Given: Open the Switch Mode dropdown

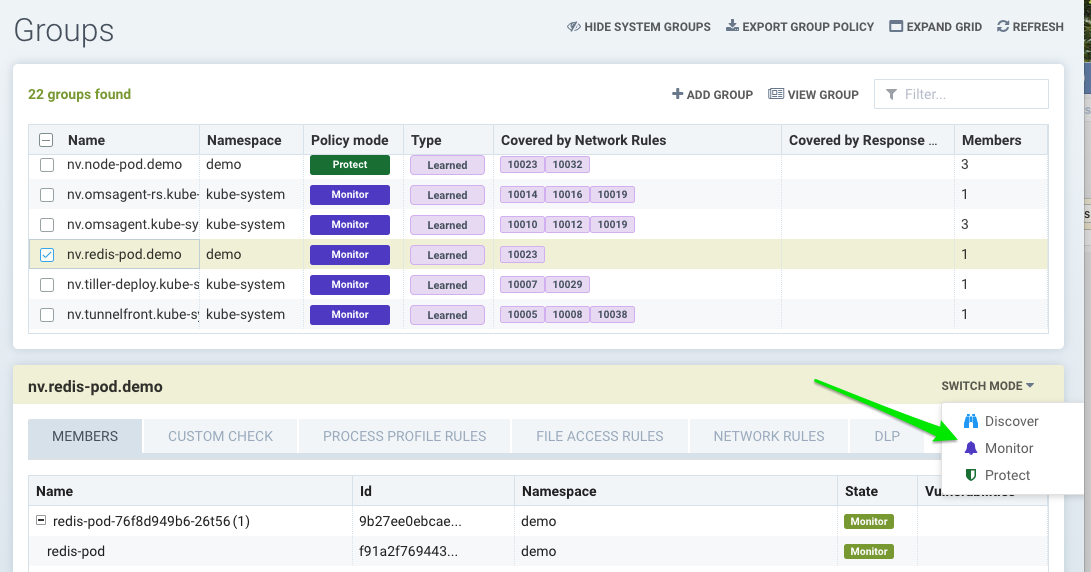Looking at the screenshot, I should pos(987,386).
